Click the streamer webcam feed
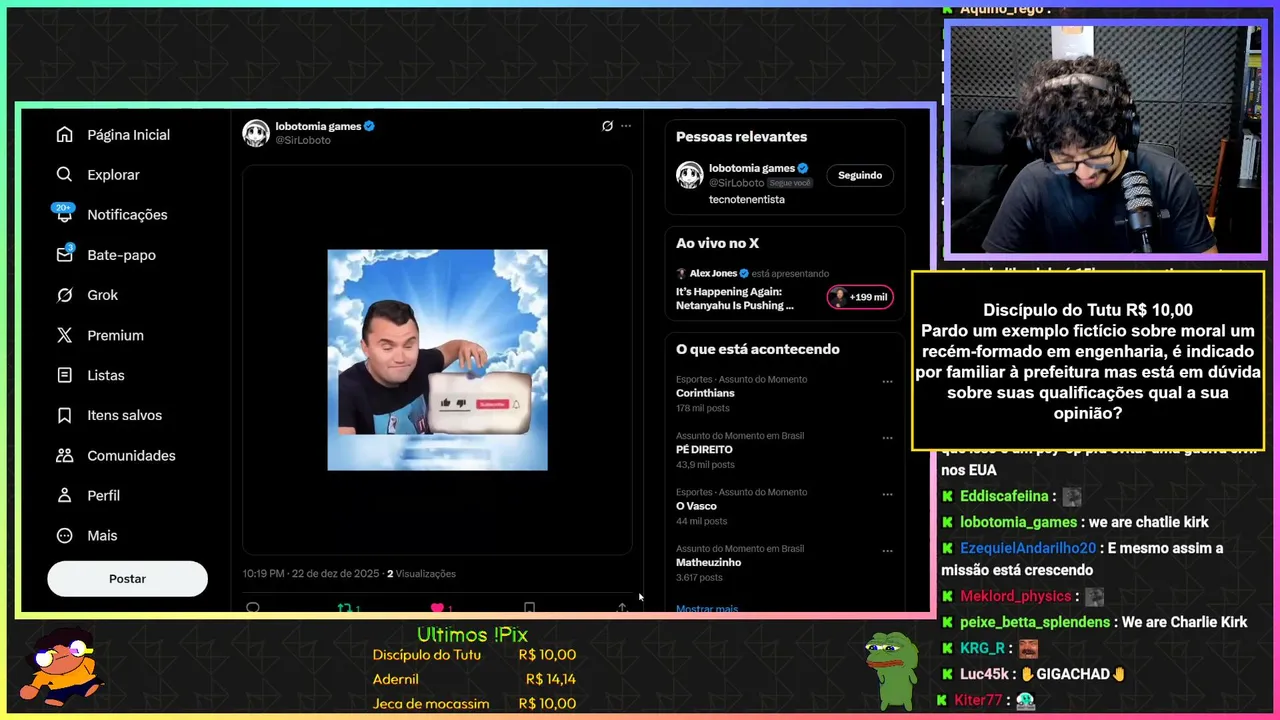The width and height of the screenshot is (1280, 720). coord(1105,140)
